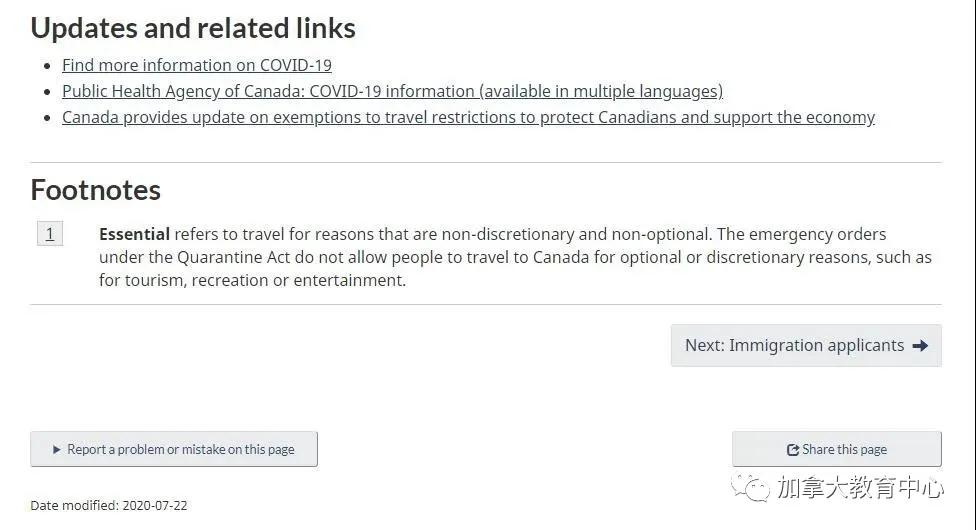976x530 pixels.
Task: Click Report a problem or mistake text
Action: pos(181,450)
